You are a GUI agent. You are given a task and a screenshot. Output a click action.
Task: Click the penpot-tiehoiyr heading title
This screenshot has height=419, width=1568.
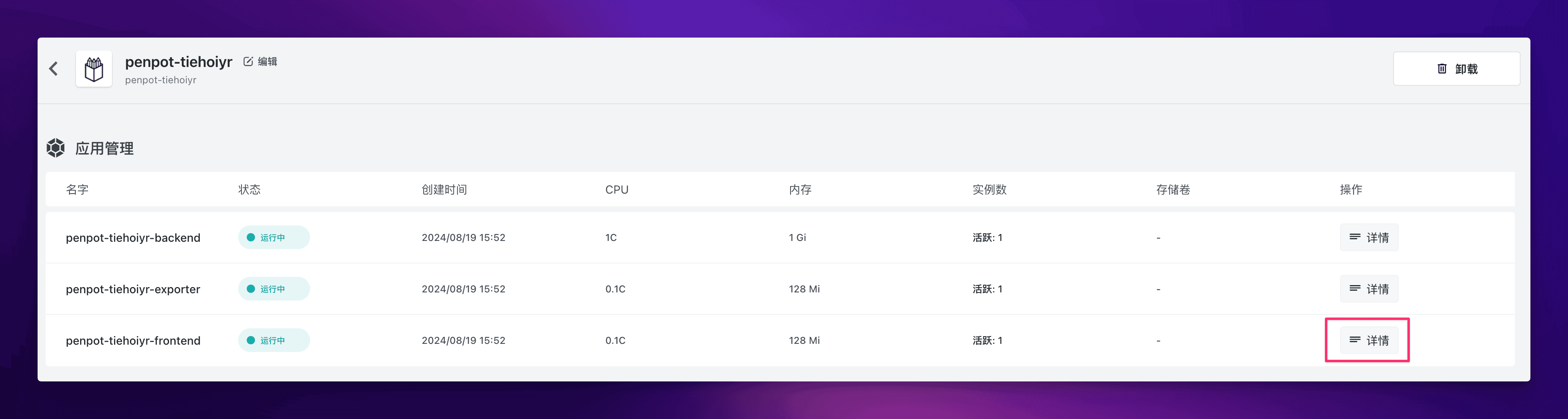tap(179, 62)
